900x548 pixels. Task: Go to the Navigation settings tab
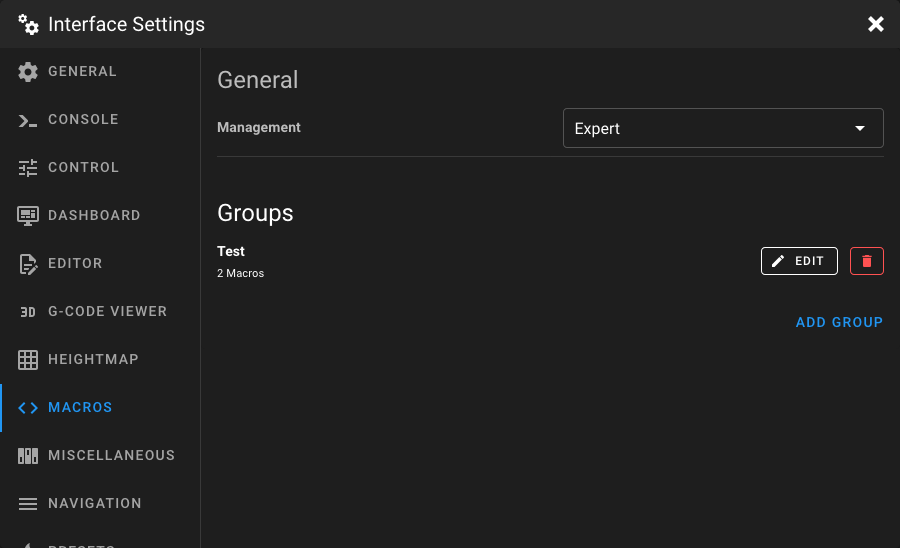[100, 504]
